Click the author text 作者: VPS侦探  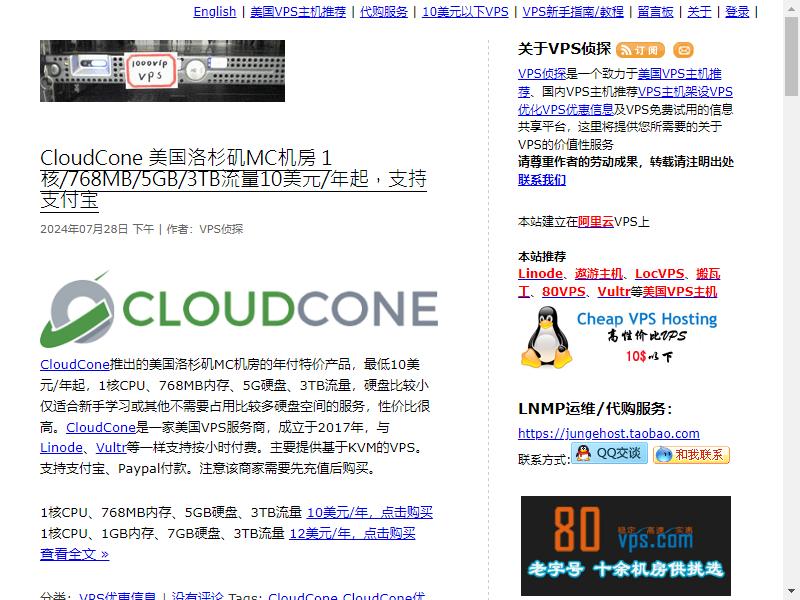205,229
